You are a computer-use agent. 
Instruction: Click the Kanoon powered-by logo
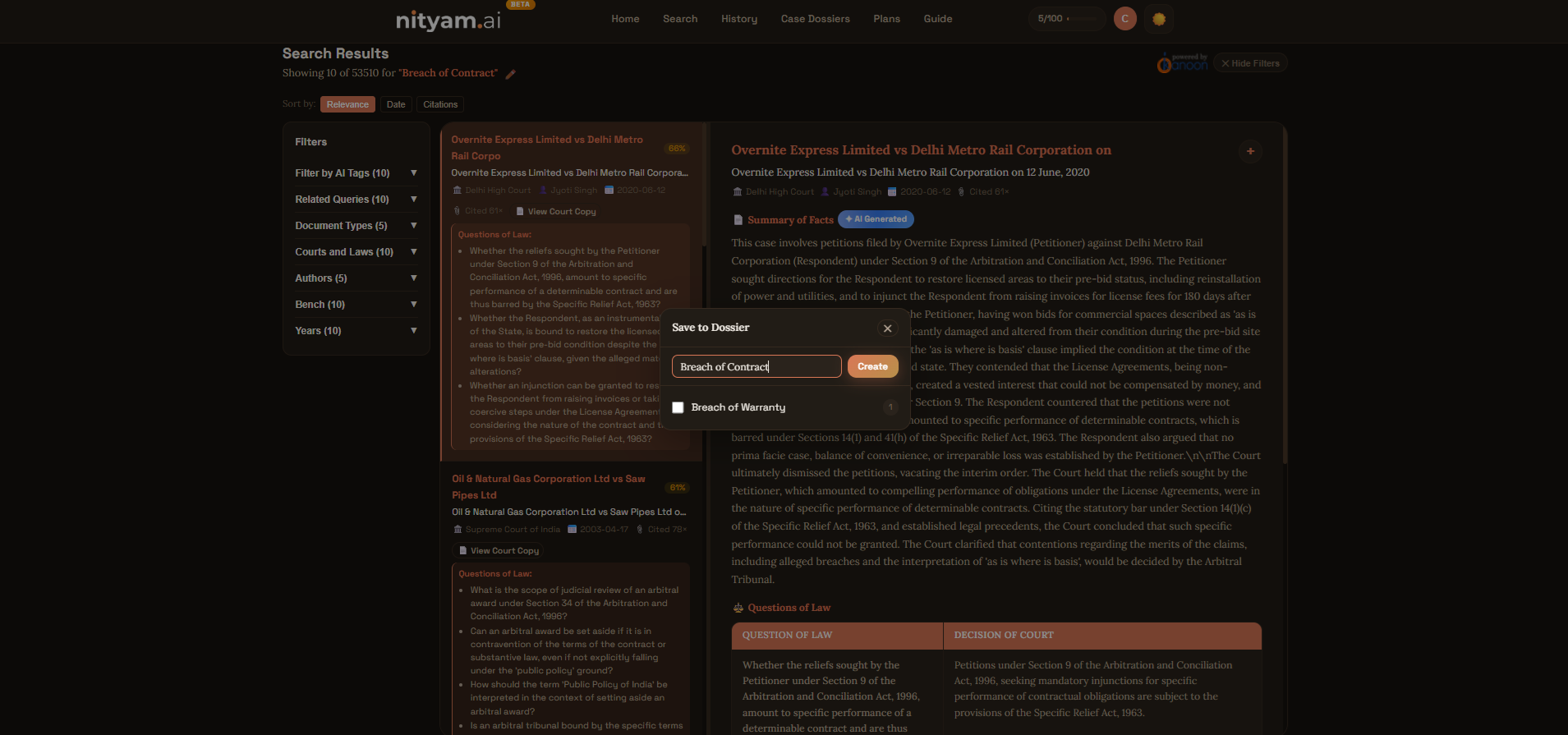[1182, 63]
